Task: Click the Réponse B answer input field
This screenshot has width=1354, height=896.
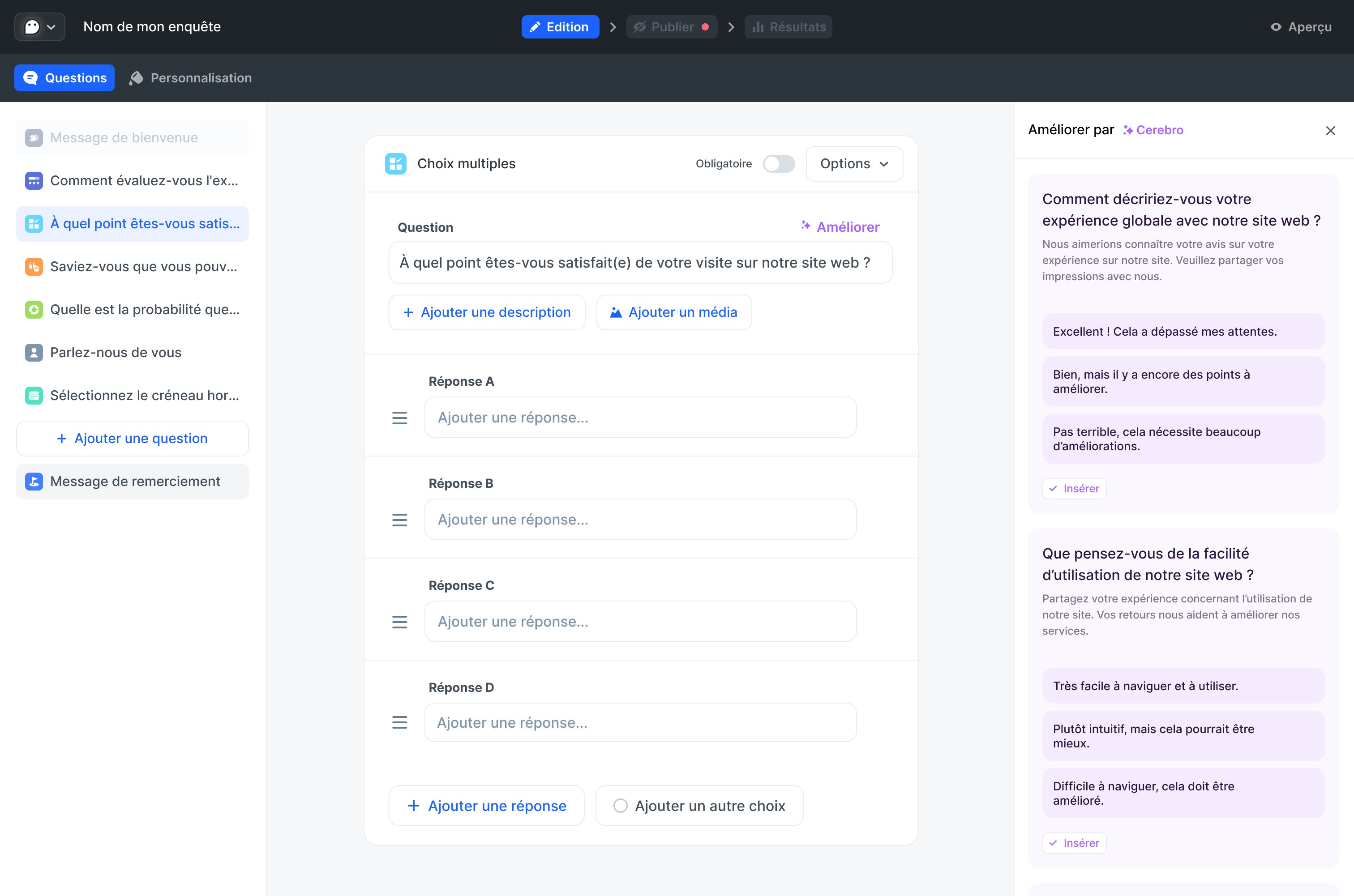Action: [x=639, y=520]
